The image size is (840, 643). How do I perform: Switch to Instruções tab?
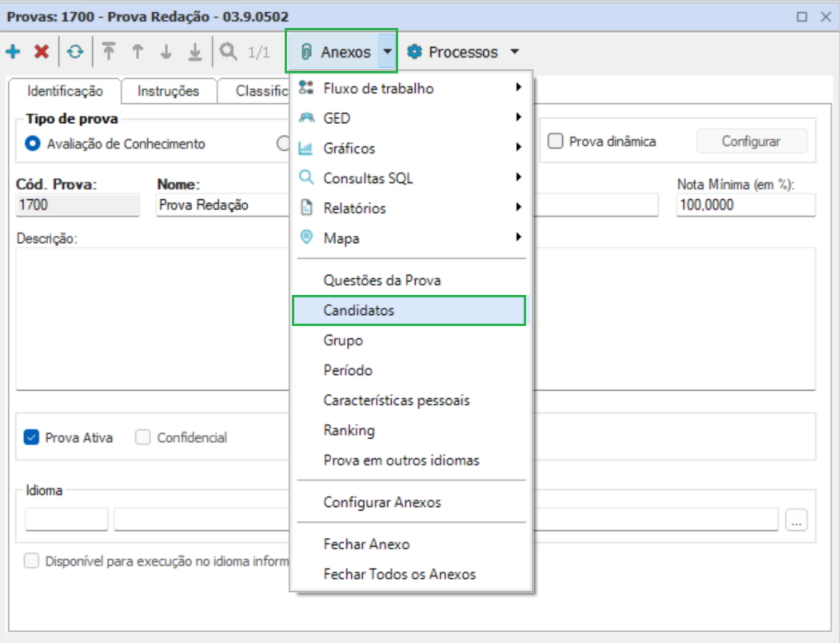coord(168,91)
